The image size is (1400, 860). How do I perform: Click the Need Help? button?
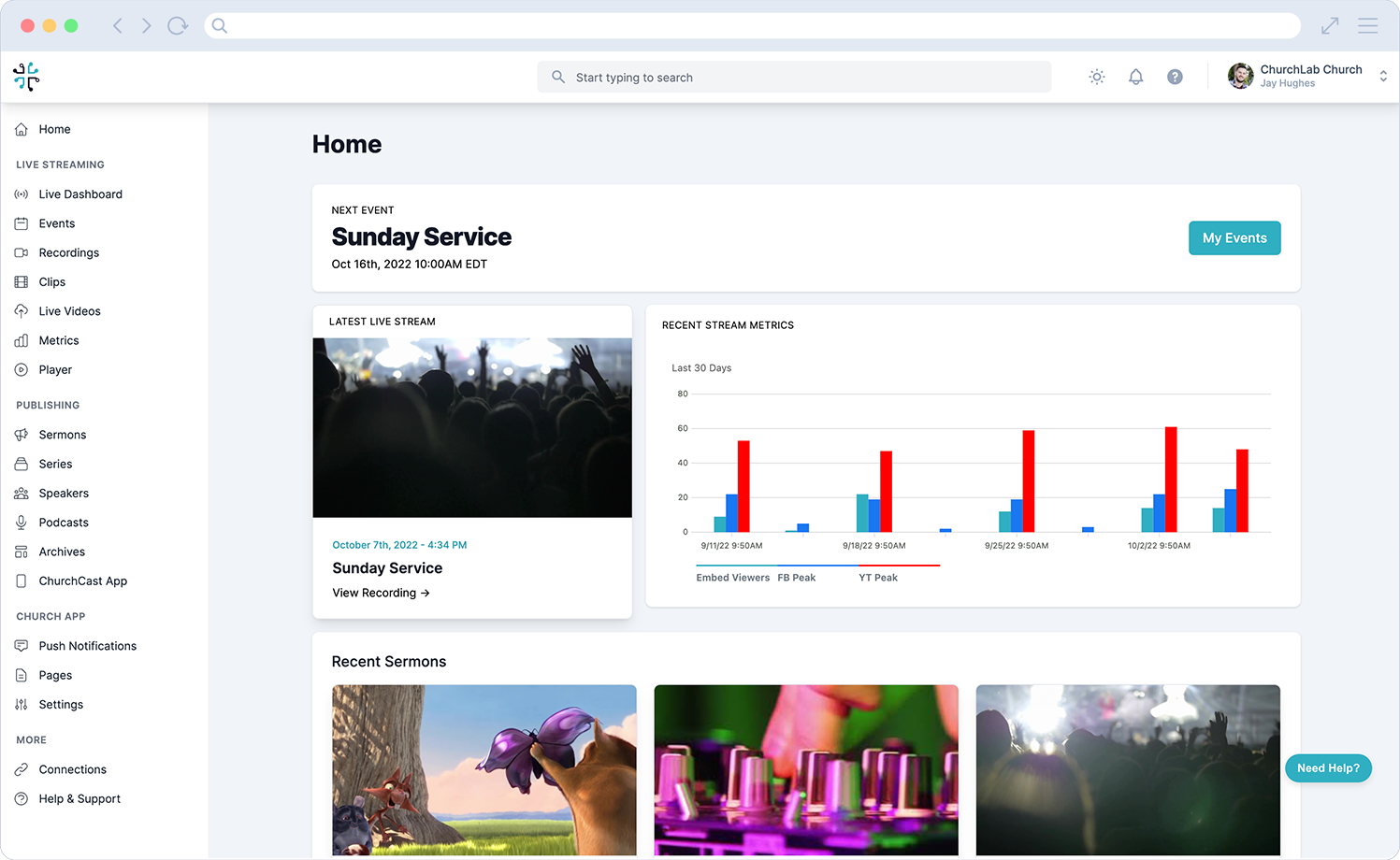(1327, 768)
